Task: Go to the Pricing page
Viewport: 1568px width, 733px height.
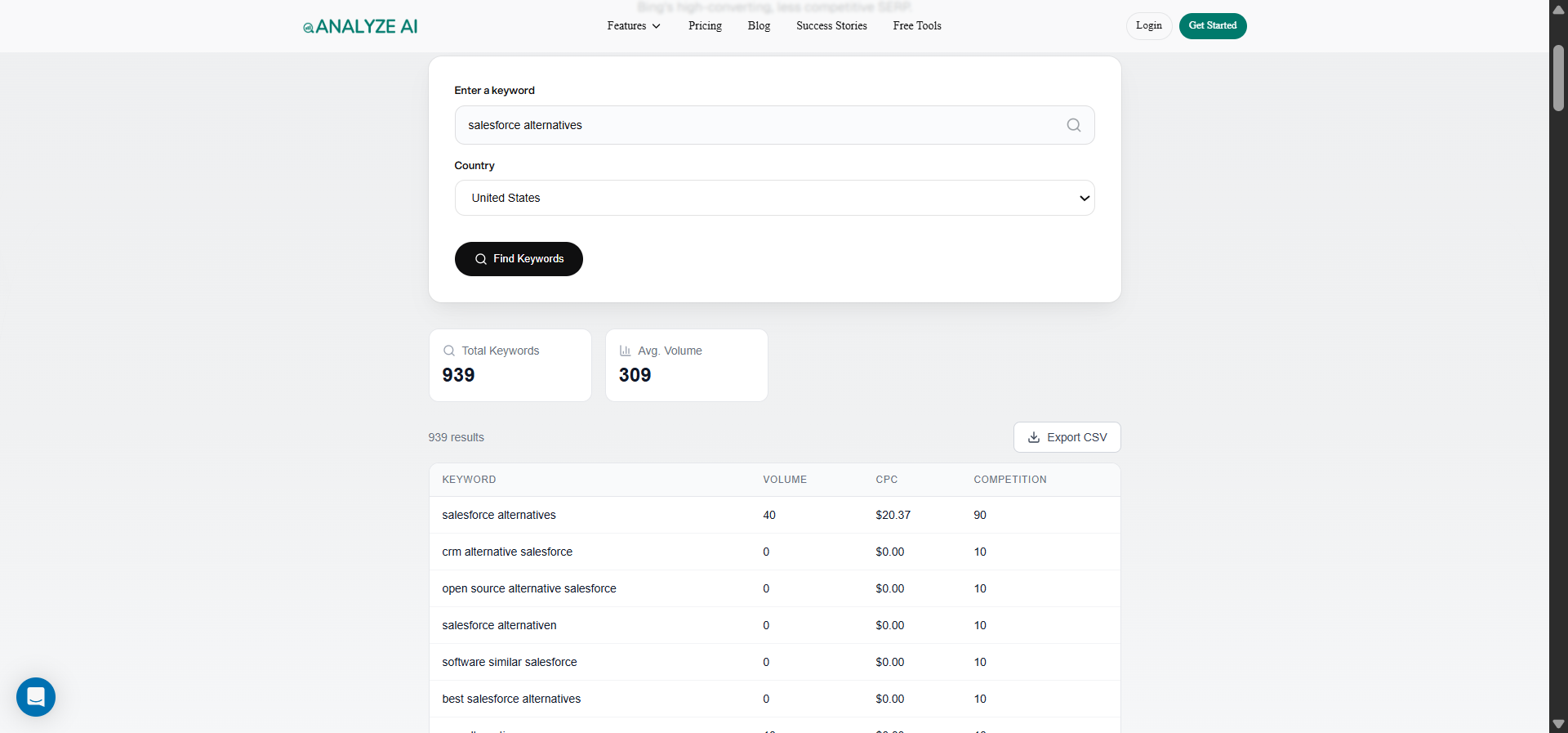Action: [x=705, y=26]
